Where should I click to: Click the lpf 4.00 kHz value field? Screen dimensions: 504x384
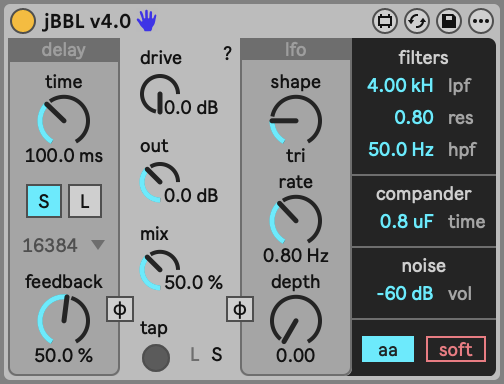click(x=400, y=85)
